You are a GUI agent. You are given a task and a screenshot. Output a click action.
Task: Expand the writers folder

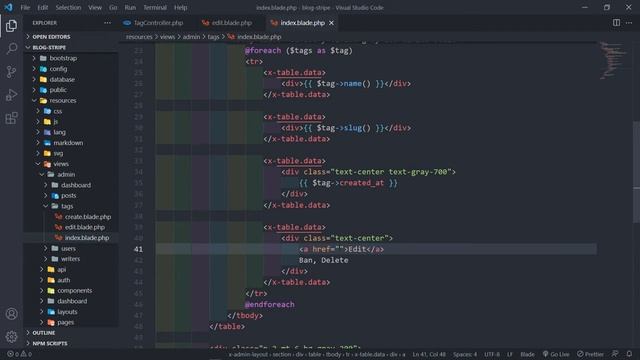pyautogui.click(x=71, y=259)
